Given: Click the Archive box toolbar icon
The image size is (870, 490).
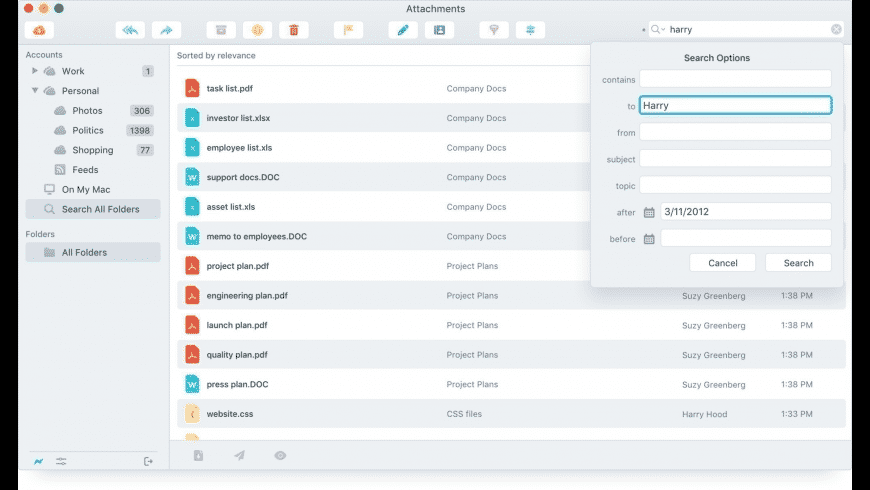Looking at the screenshot, I should [221, 30].
